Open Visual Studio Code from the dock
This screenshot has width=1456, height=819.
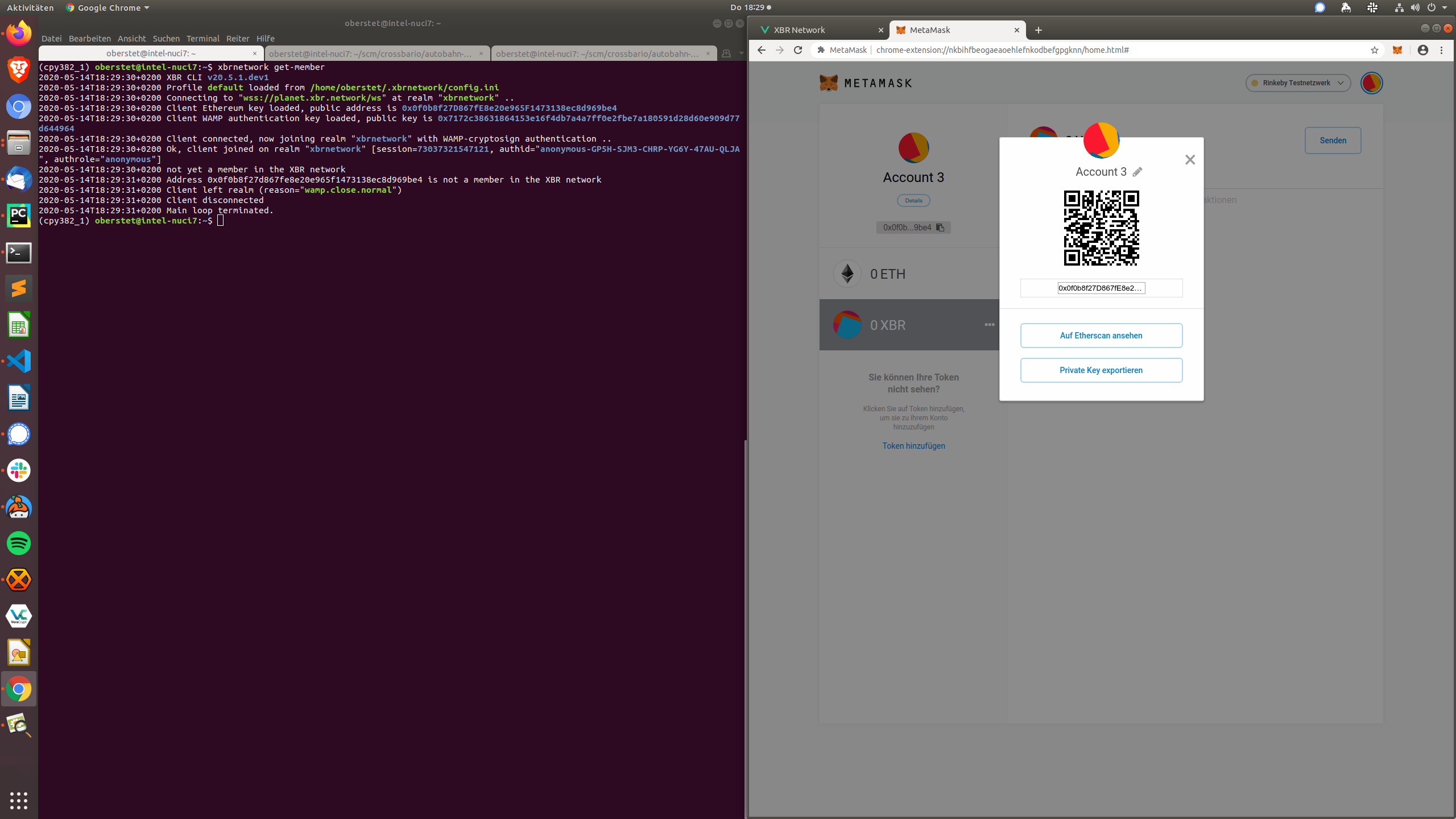click(x=19, y=361)
